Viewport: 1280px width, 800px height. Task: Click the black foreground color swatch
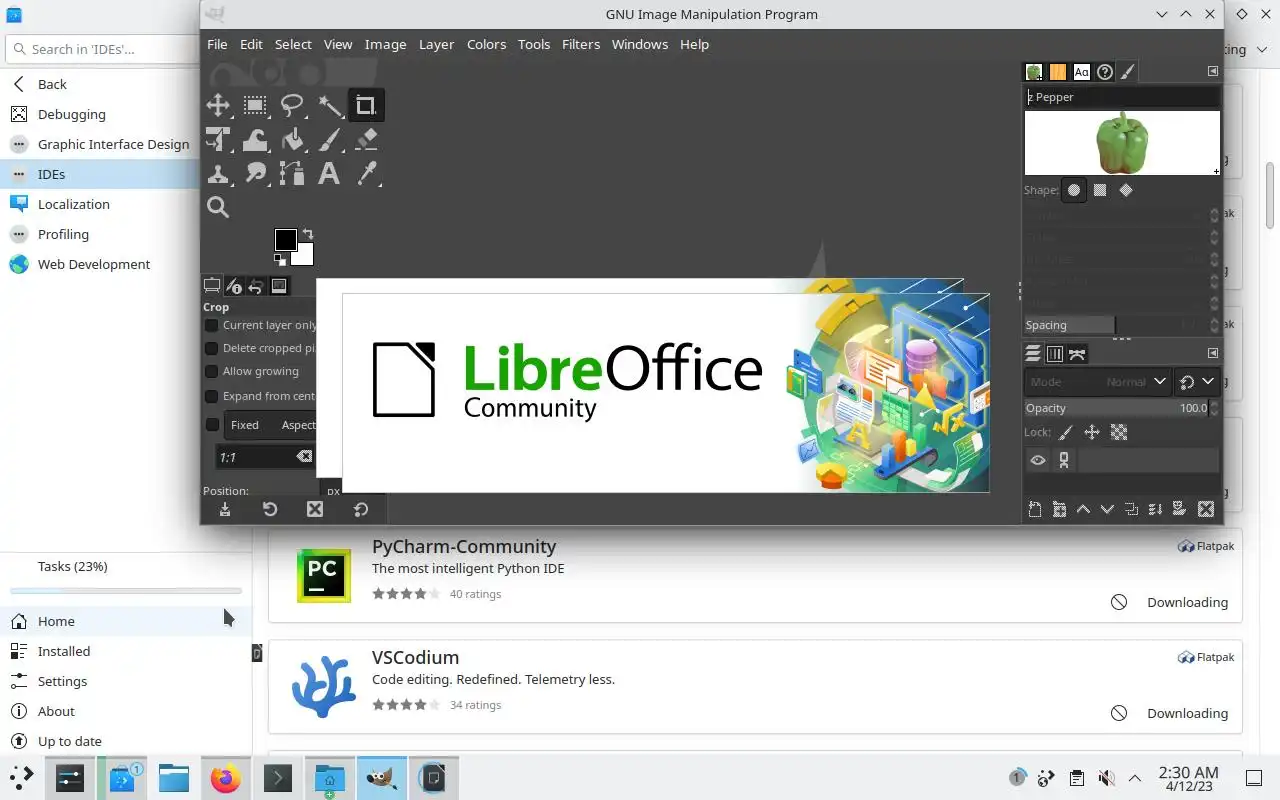point(284,239)
